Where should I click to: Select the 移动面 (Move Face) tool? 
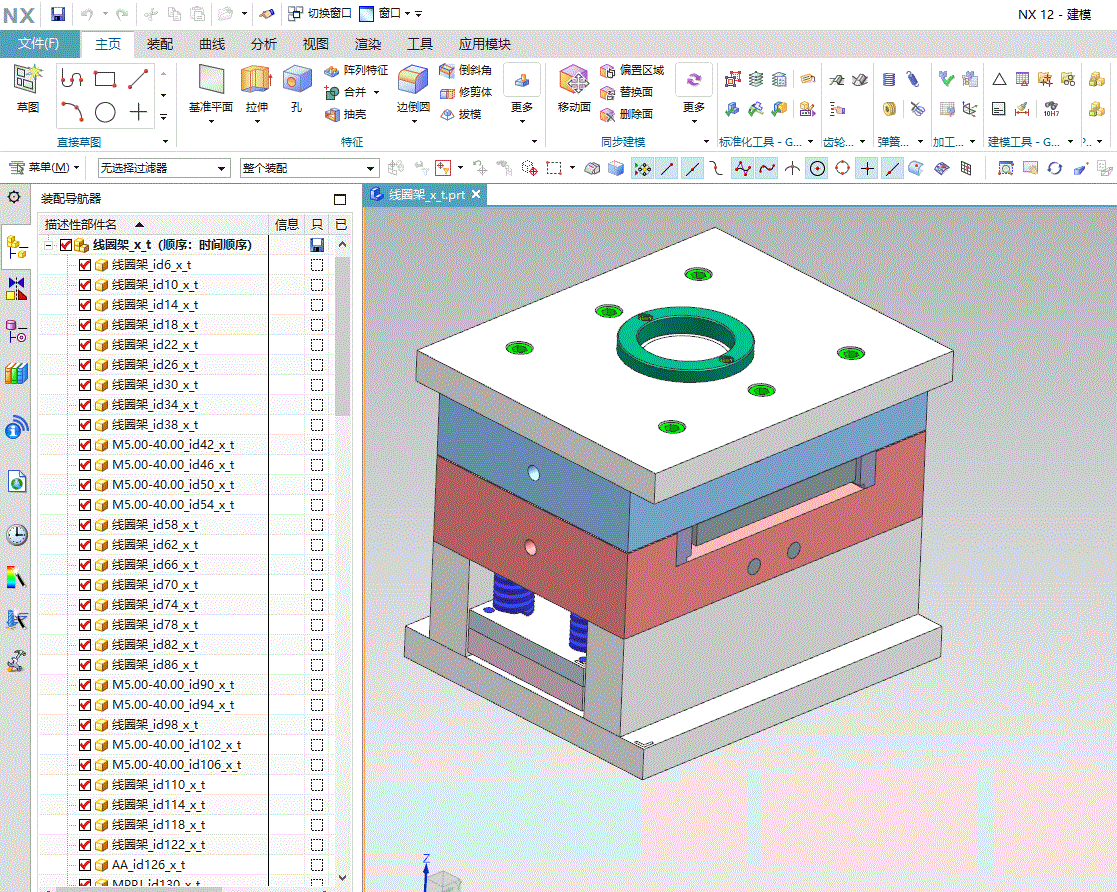click(574, 80)
